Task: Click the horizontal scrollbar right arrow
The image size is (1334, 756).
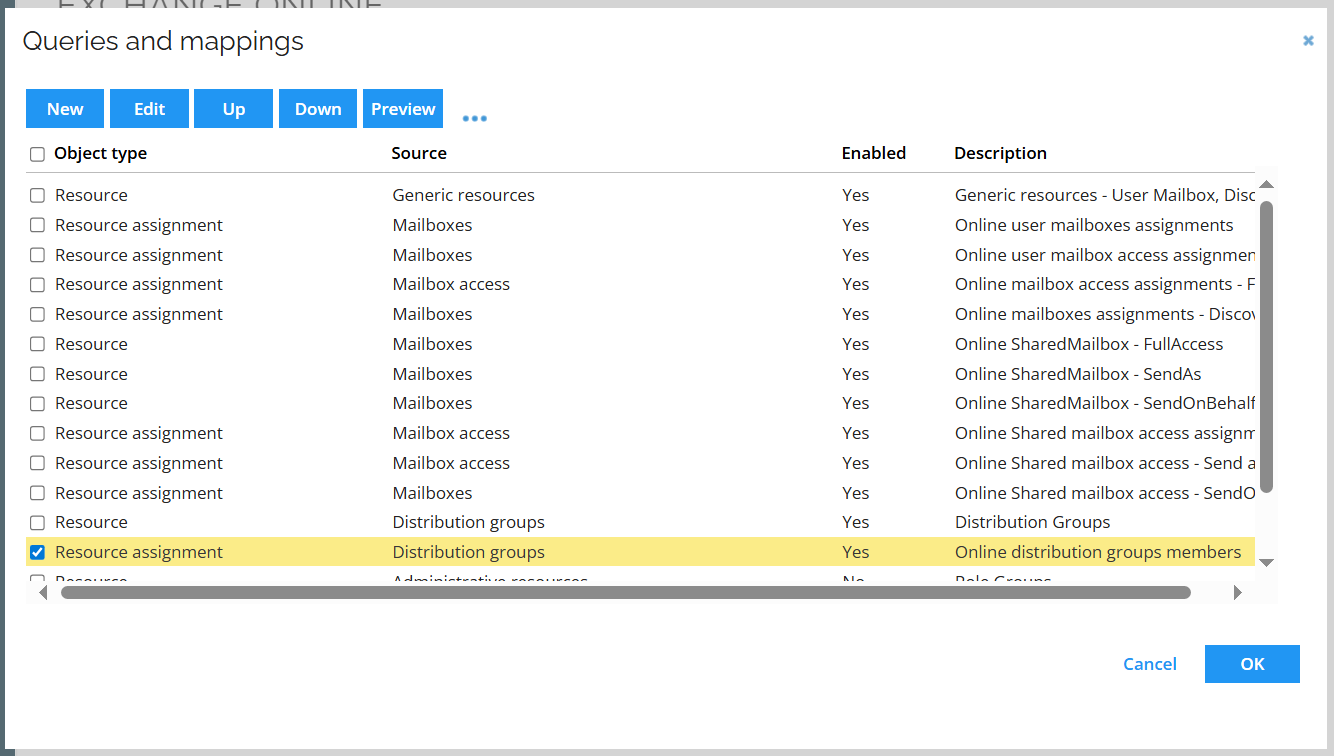Action: click(x=1237, y=592)
